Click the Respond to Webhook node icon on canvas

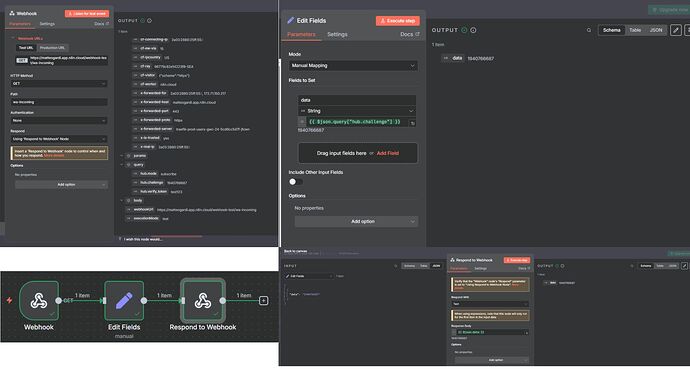click(203, 301)
